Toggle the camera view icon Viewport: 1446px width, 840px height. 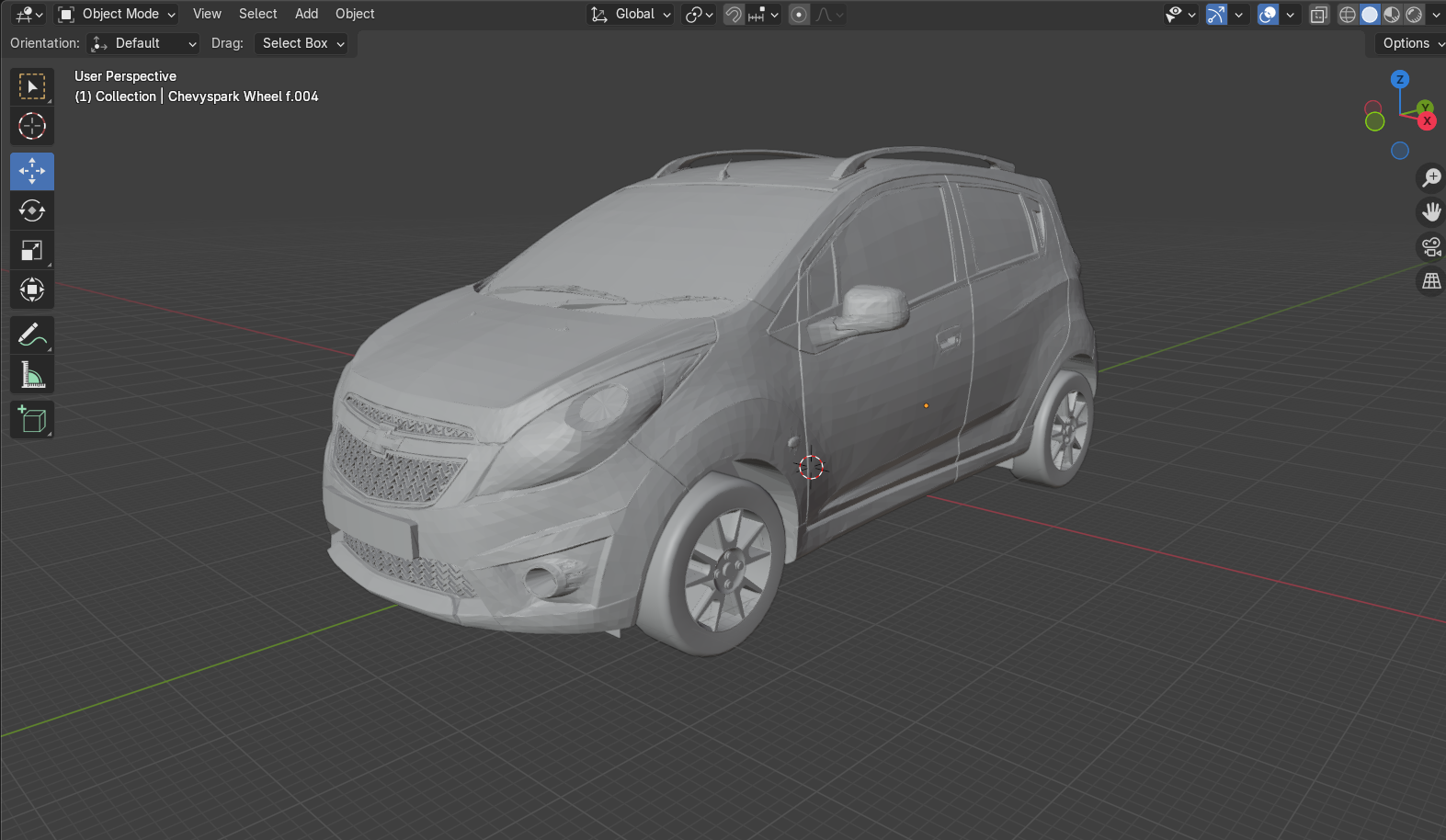(x=1431, y=246)
